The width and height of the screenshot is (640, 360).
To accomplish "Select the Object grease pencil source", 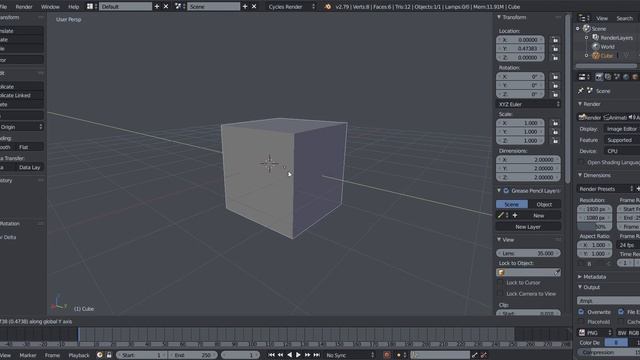I will [x=544, y=204].
